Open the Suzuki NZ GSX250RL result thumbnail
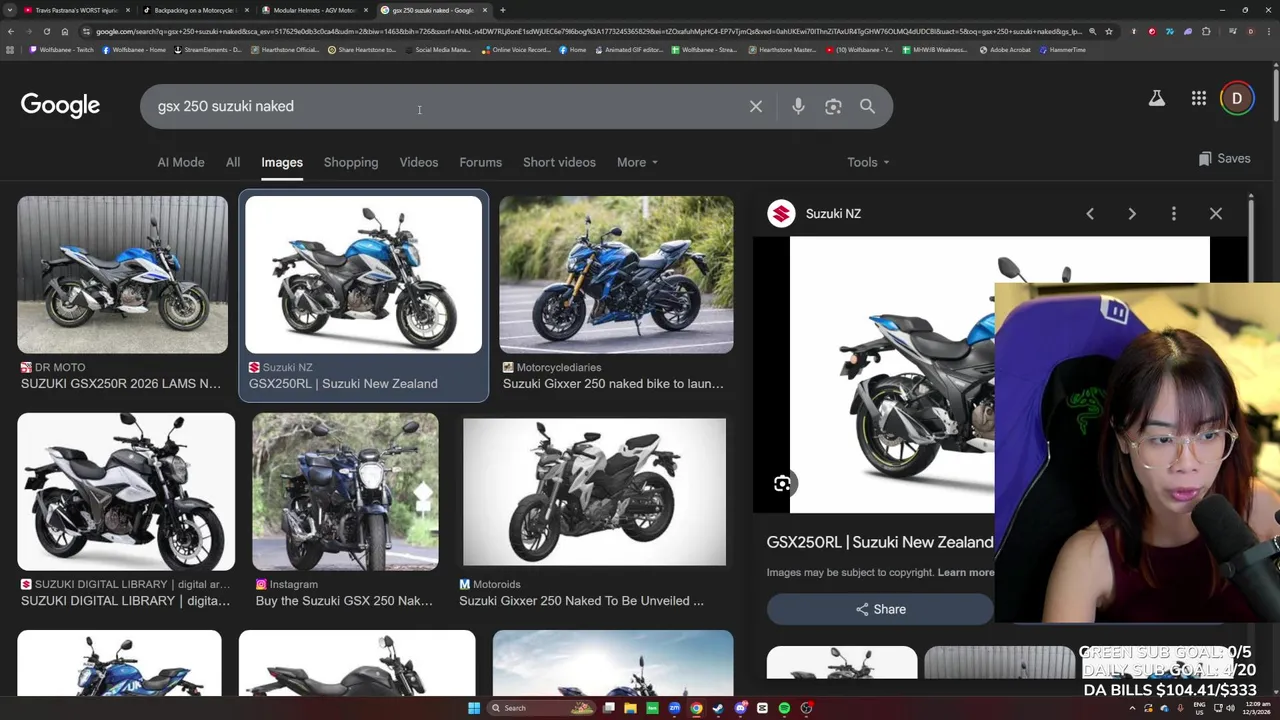The image size is (1280, 720). pos(363,275)
